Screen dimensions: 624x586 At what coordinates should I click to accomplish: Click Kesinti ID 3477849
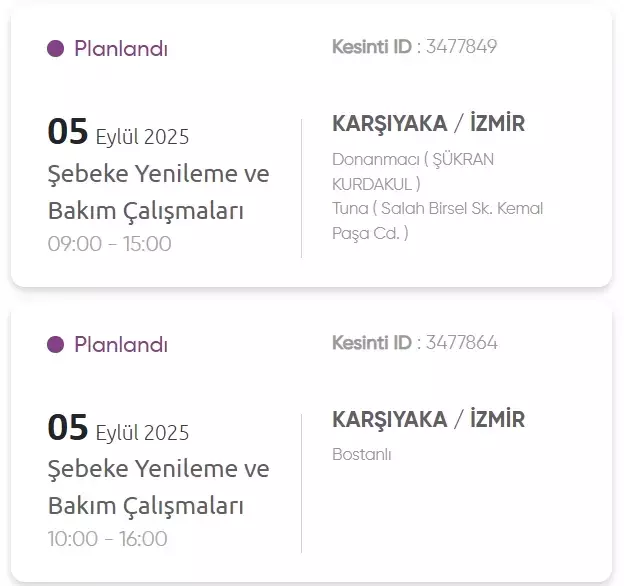pyautogui.click(x=461, y=47)
